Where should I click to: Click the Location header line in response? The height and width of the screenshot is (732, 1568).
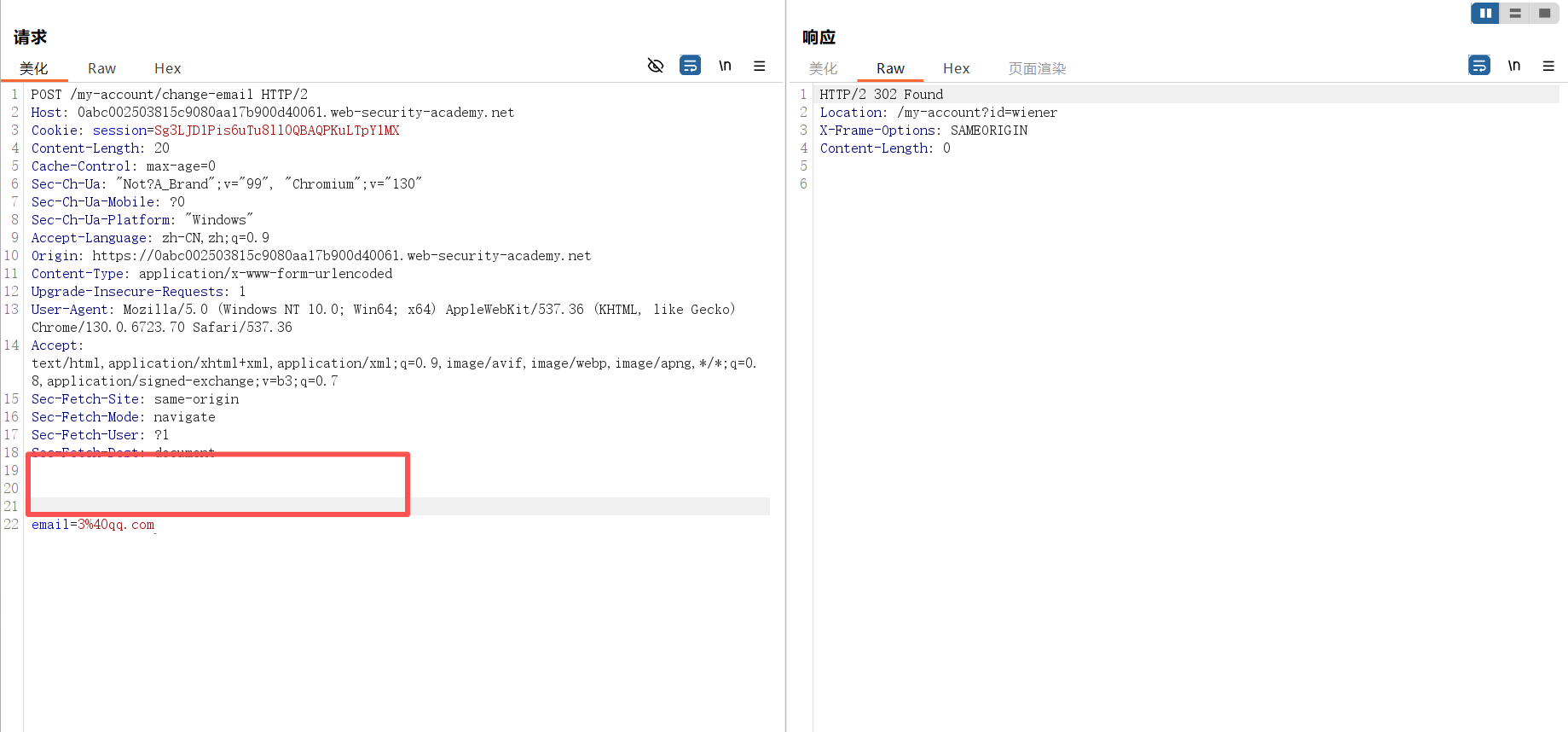click(938, 113)
